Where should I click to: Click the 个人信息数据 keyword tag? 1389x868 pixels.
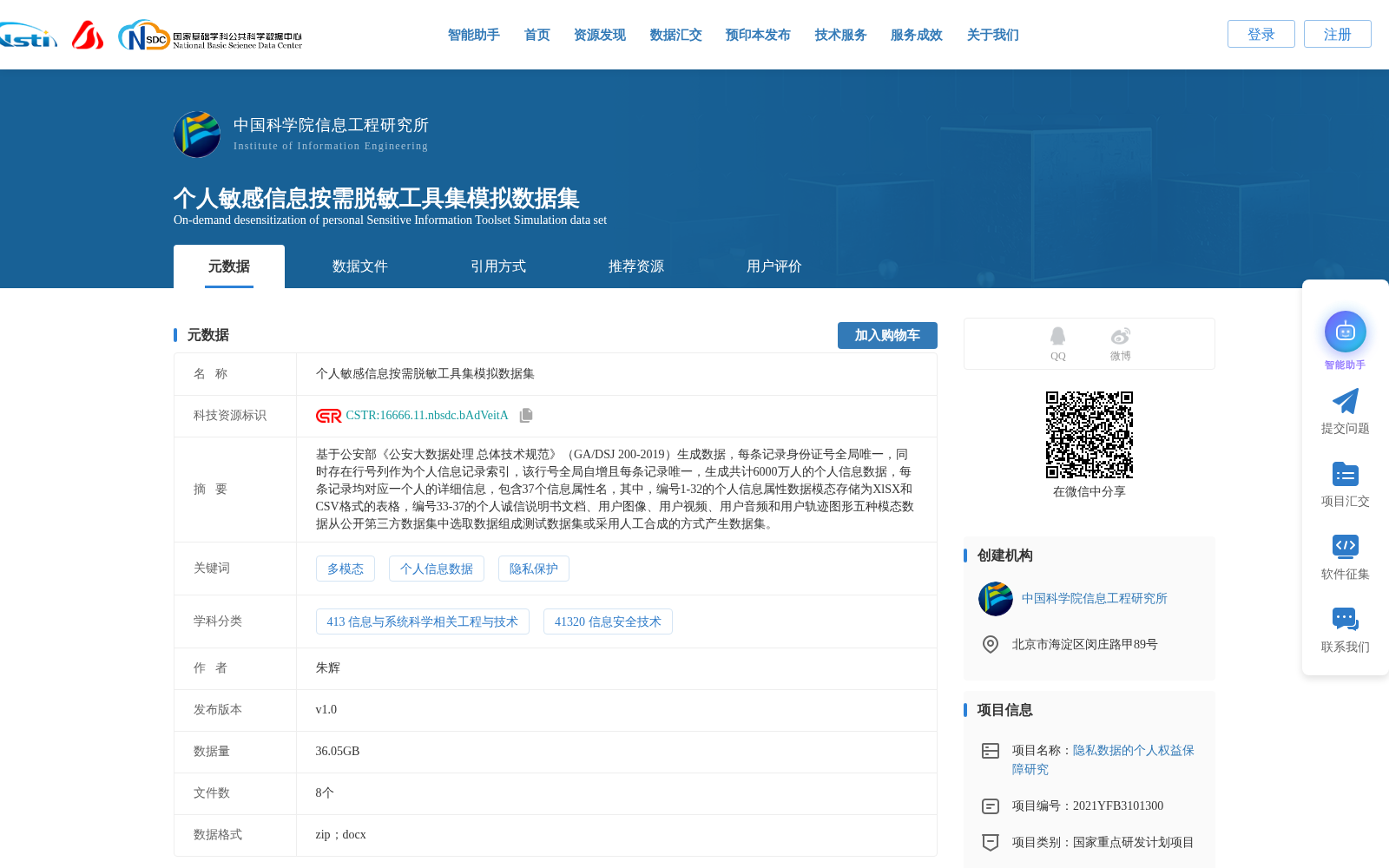tap(437, 569)
